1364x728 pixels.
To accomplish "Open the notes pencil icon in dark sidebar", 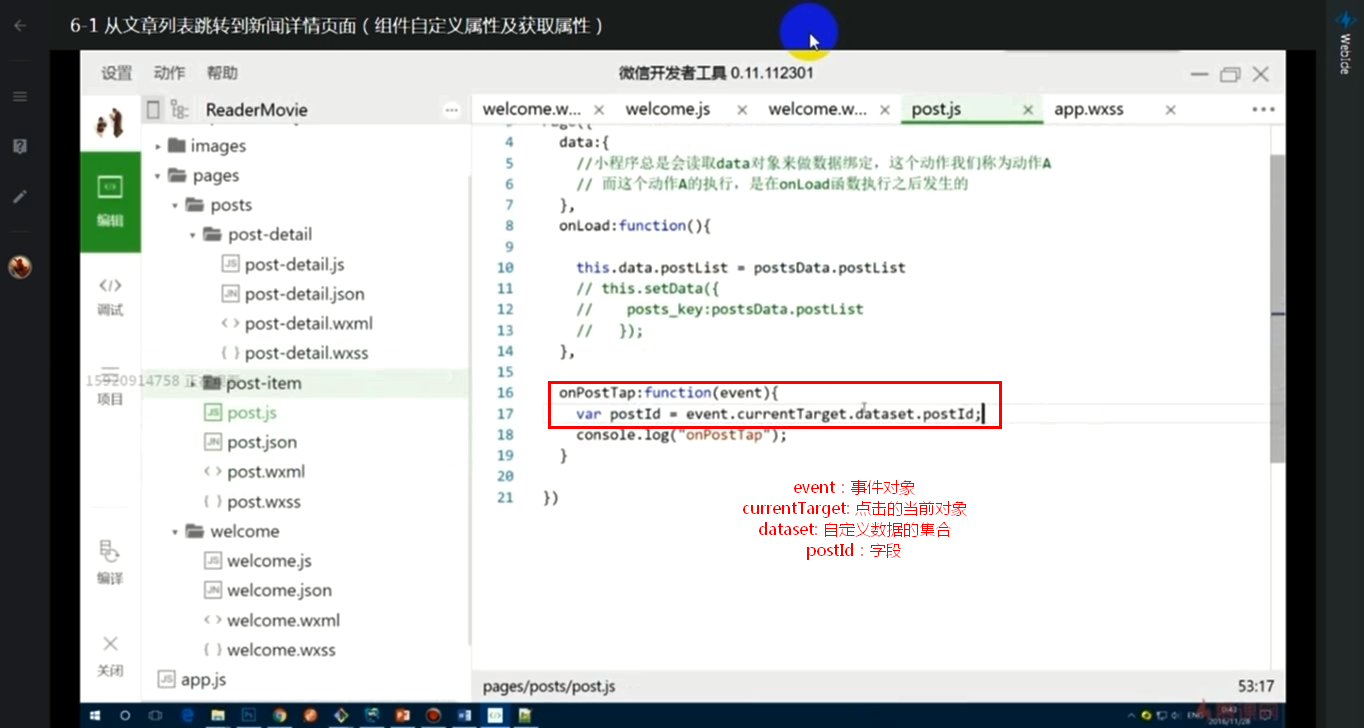I will pyautogui.click(x=20, y=196).
